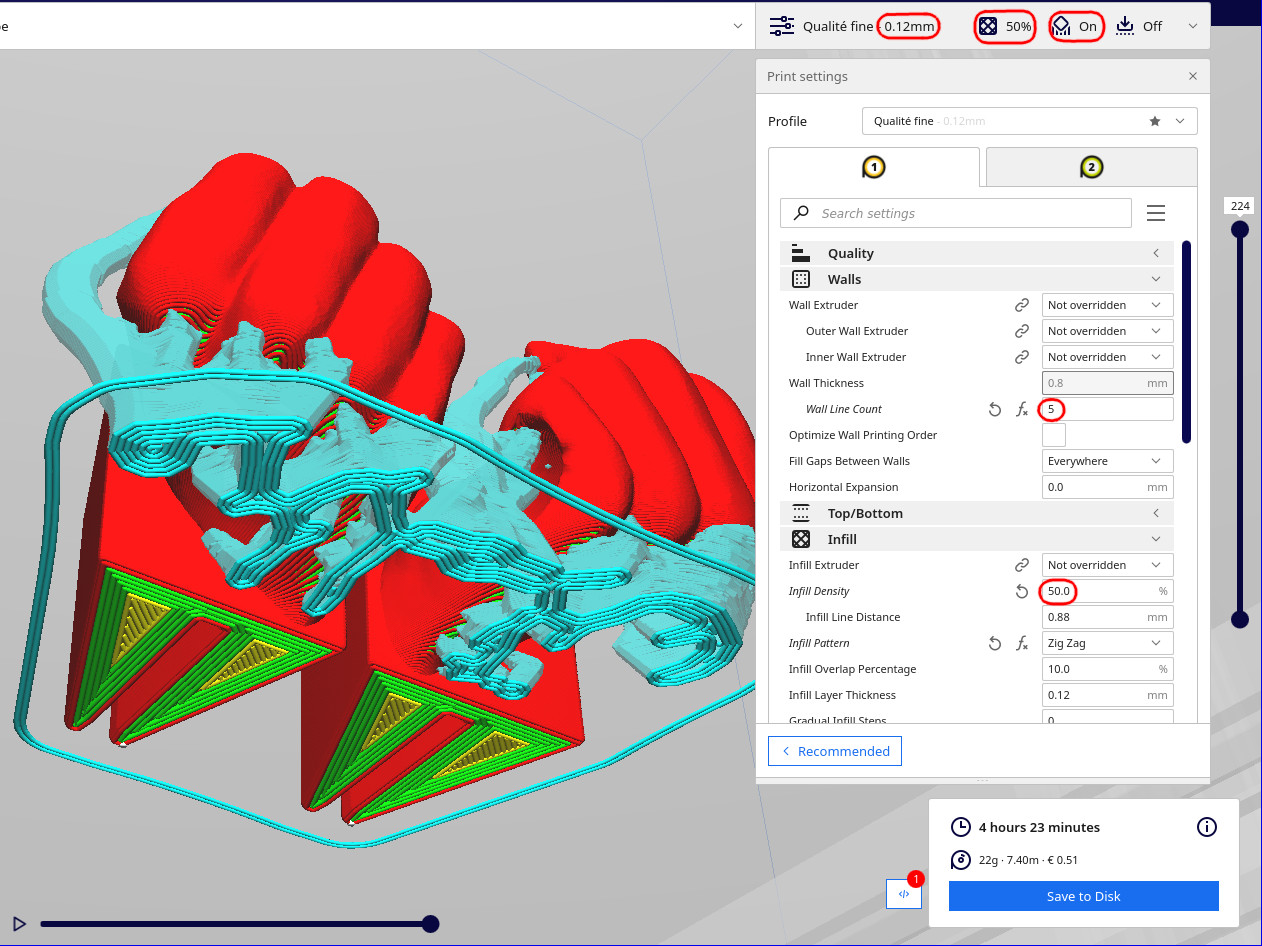Collapse the Infill section
Screen dimensions: 1262x946
1156,539
